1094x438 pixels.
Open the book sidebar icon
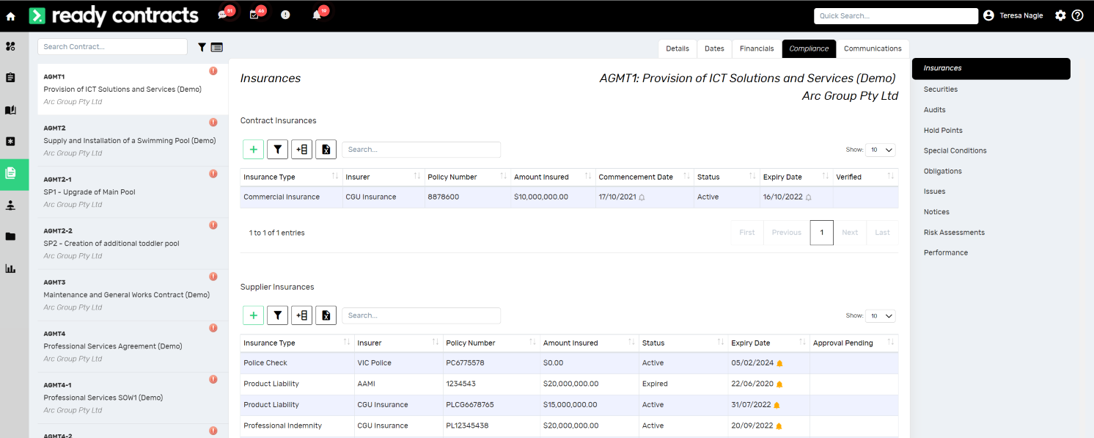[10, 110]
